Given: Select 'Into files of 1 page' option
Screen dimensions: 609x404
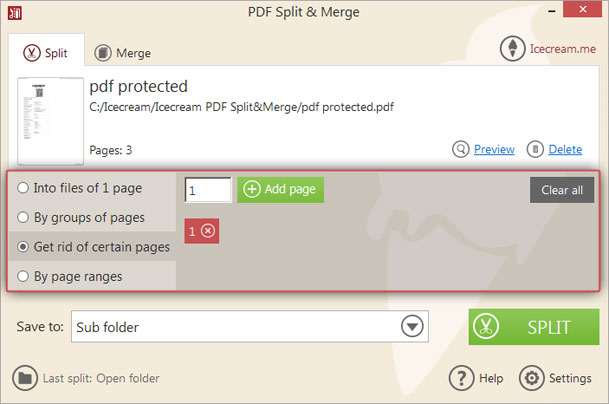Looking at the screenshot, I should point(24,188).
